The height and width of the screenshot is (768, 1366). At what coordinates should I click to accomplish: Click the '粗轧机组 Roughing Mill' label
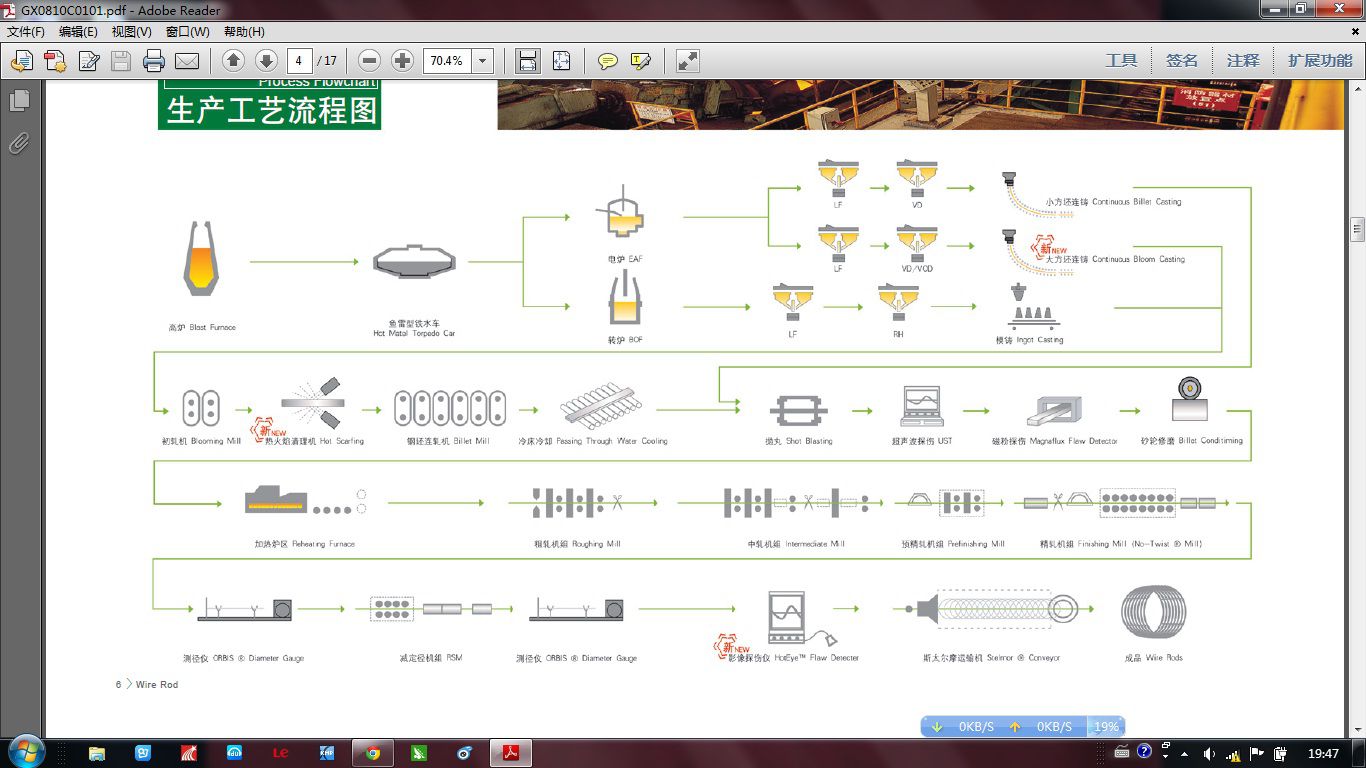click(x=577, y=544)
